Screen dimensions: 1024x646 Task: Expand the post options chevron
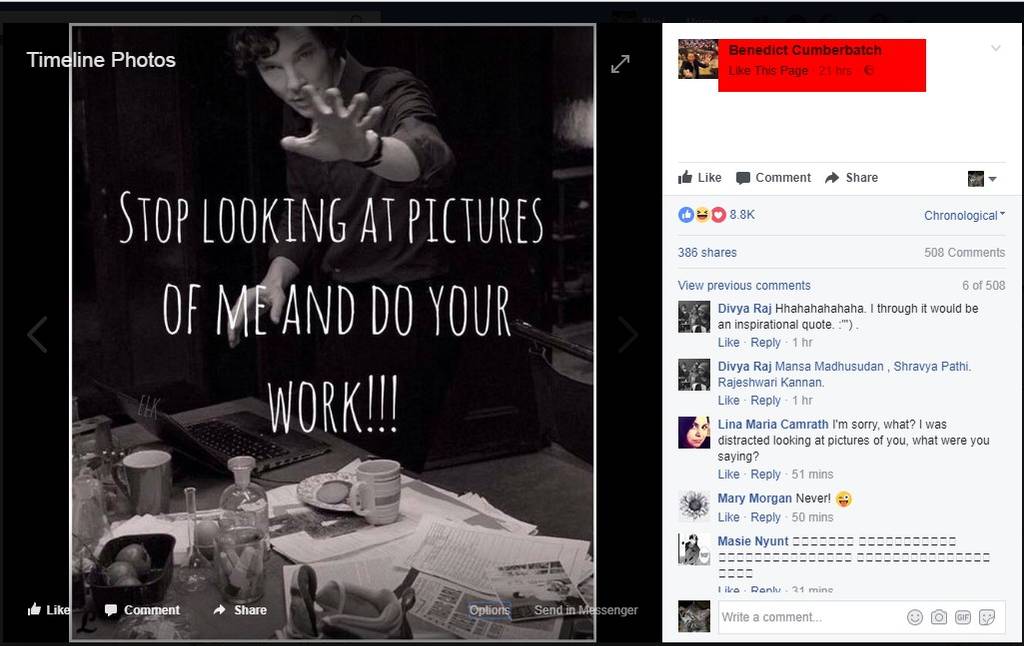tap(995, 48)
